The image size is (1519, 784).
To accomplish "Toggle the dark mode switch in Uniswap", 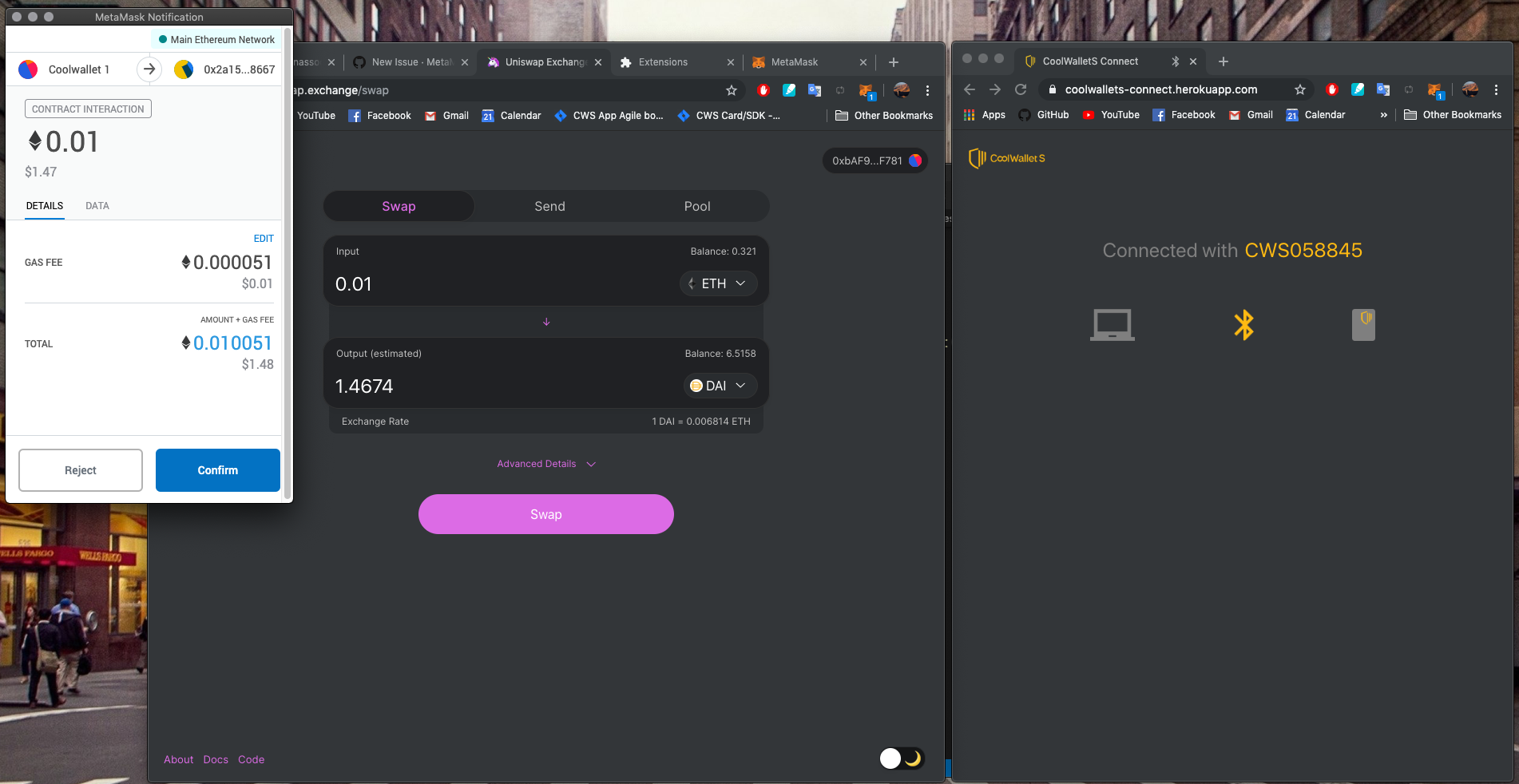I will (x=902, y=758).
